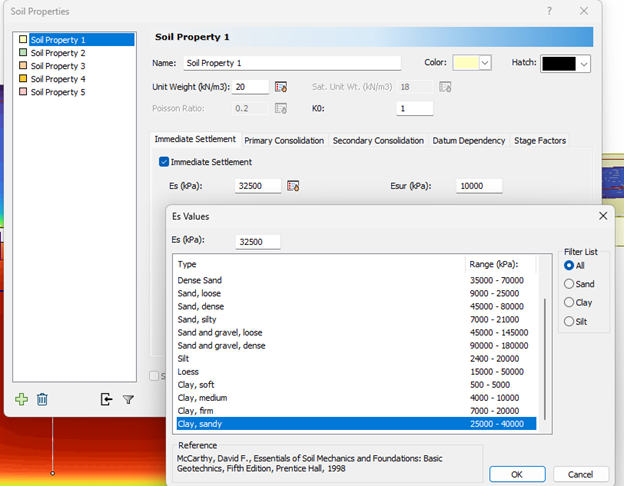624x486 pixels.
Task: Switch to Immediate Settlement tab
Action: click(195, 139)
